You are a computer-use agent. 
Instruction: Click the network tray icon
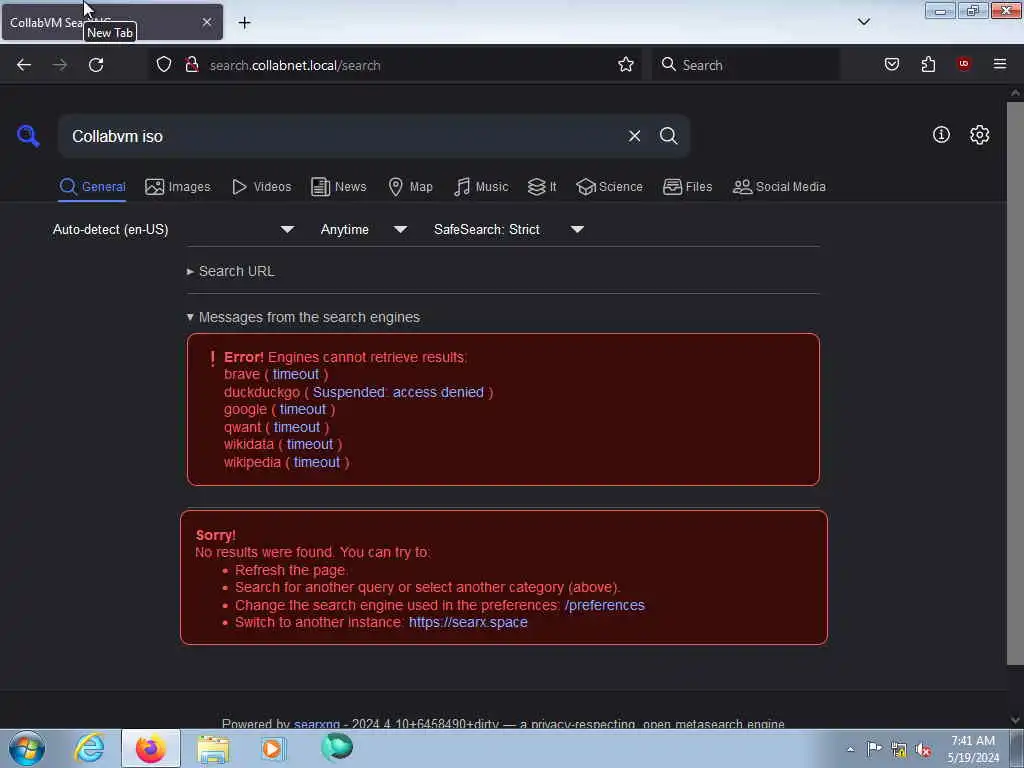click(899, 750)
